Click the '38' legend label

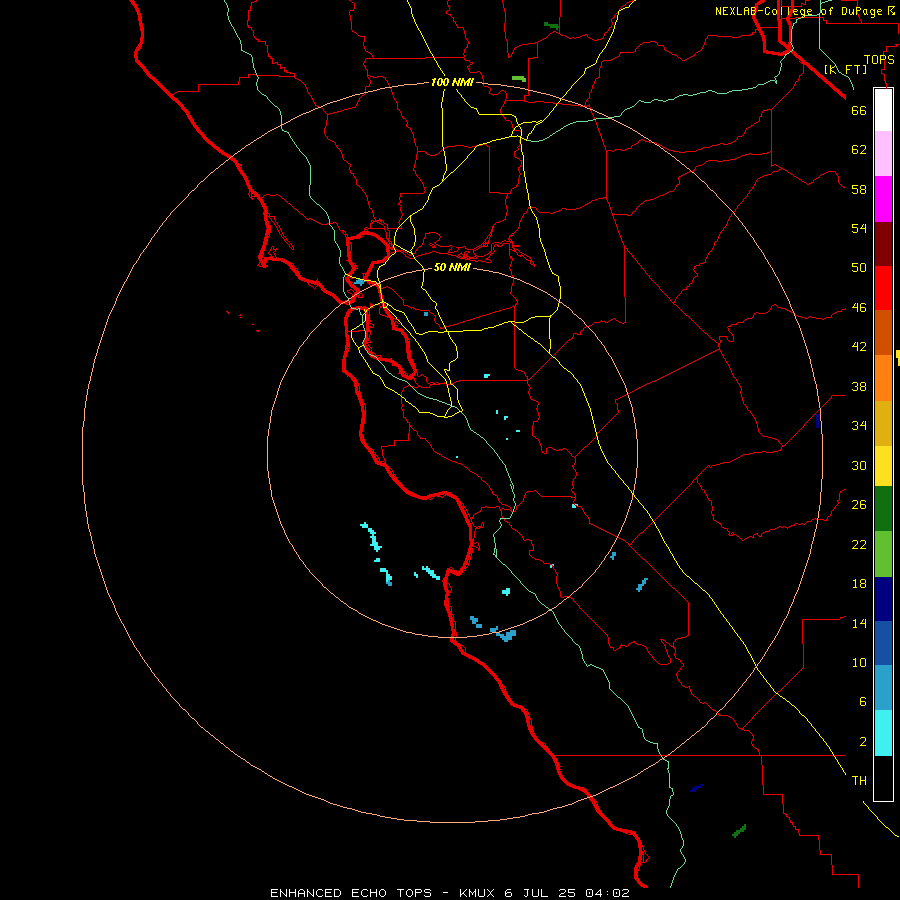859,386
